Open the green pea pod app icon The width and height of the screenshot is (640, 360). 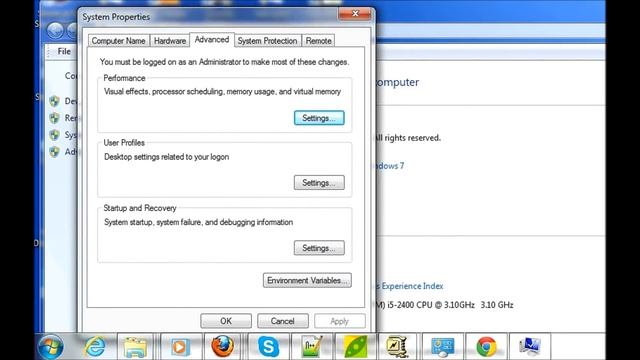pos(355,347)
